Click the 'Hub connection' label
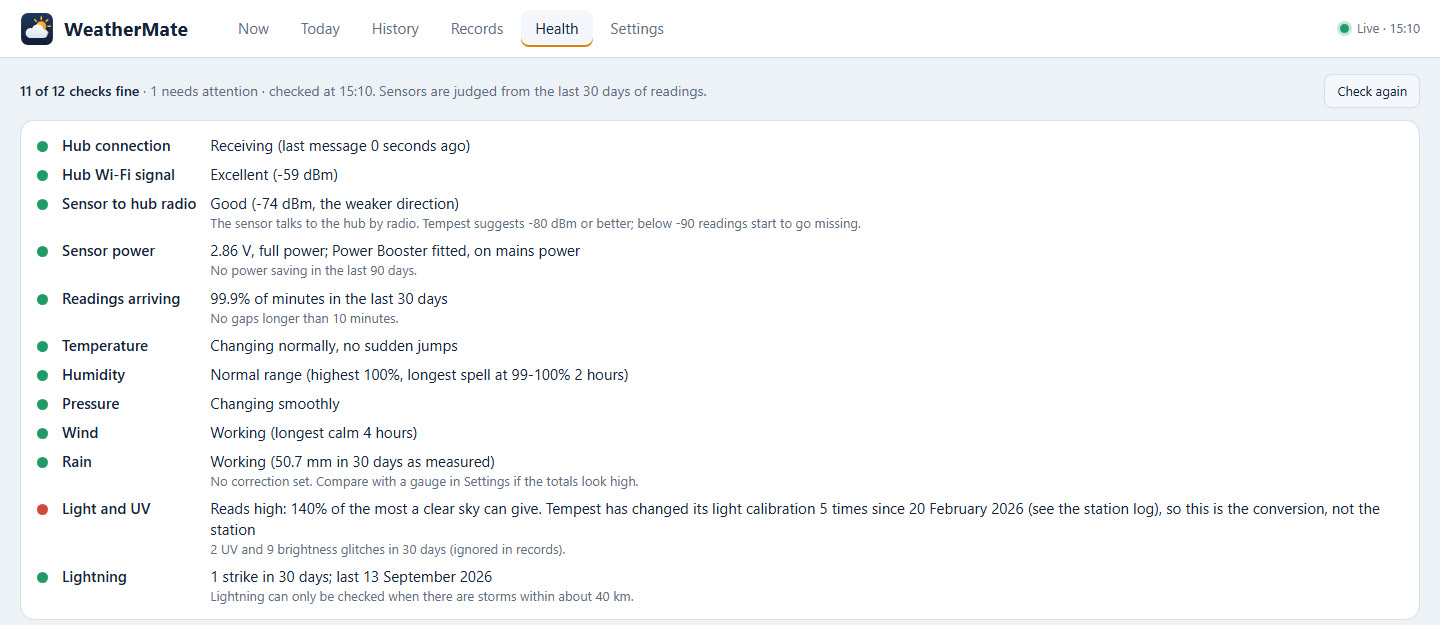The image size is (1440, 625). (x=116, y=146)
